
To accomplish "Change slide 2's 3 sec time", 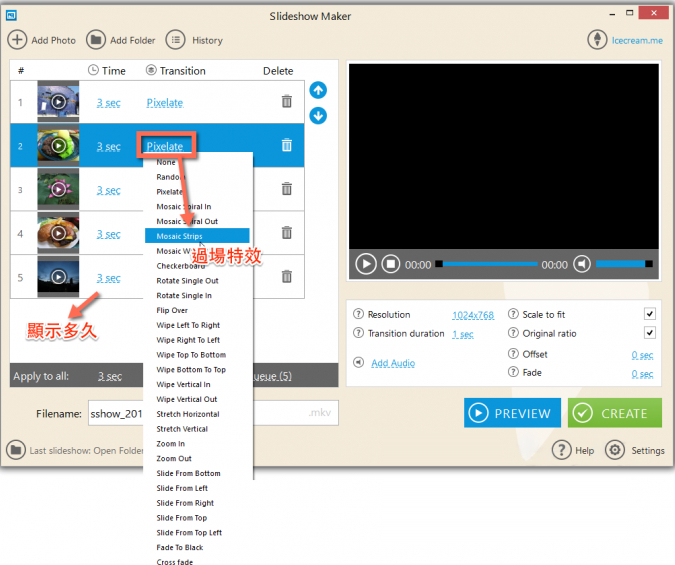I will [108, 147].
